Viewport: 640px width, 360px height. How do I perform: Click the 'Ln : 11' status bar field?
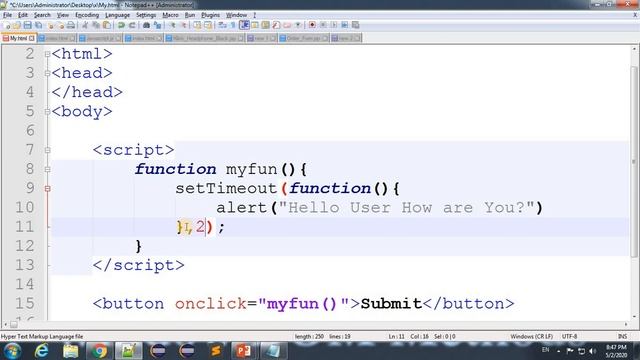click(x=396, y=336)
